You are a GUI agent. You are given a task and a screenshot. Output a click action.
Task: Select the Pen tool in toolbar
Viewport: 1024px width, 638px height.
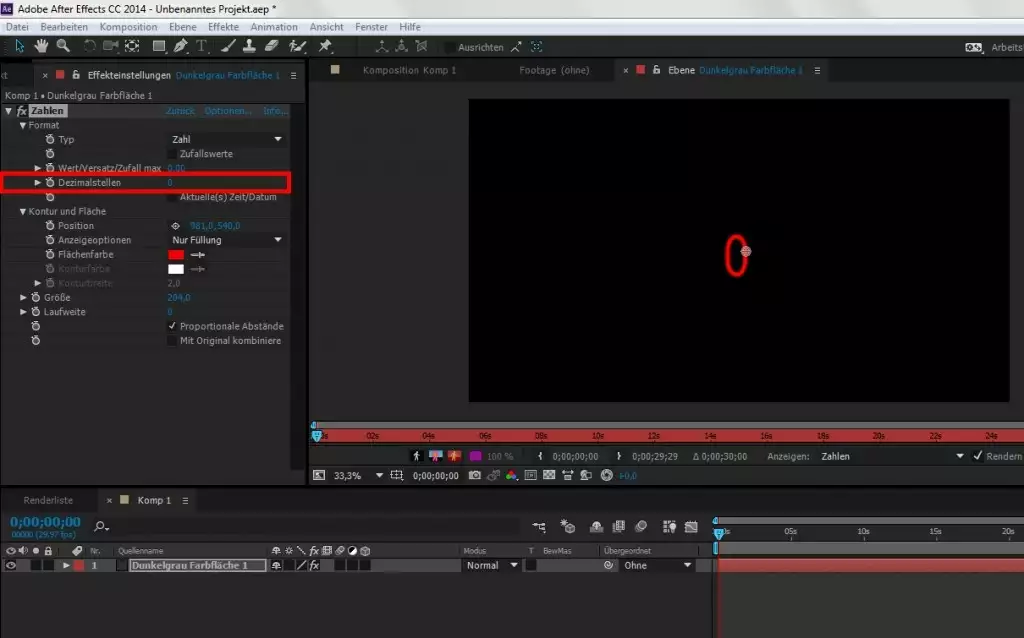(x=181, y=47)
